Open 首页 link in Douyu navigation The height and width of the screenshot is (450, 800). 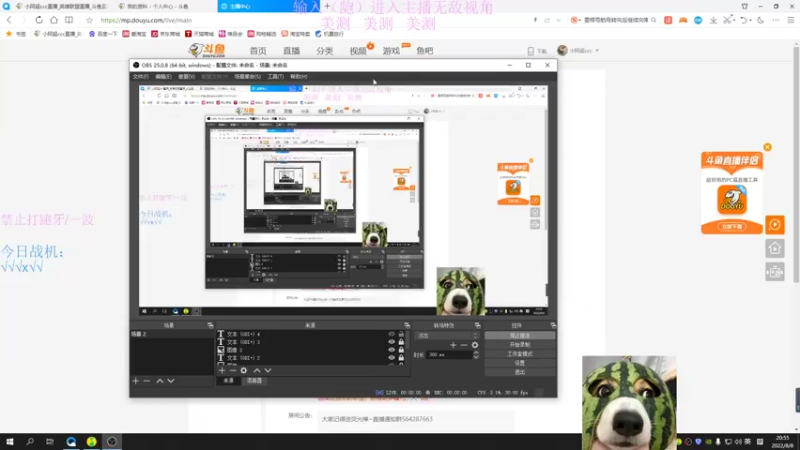258,51
